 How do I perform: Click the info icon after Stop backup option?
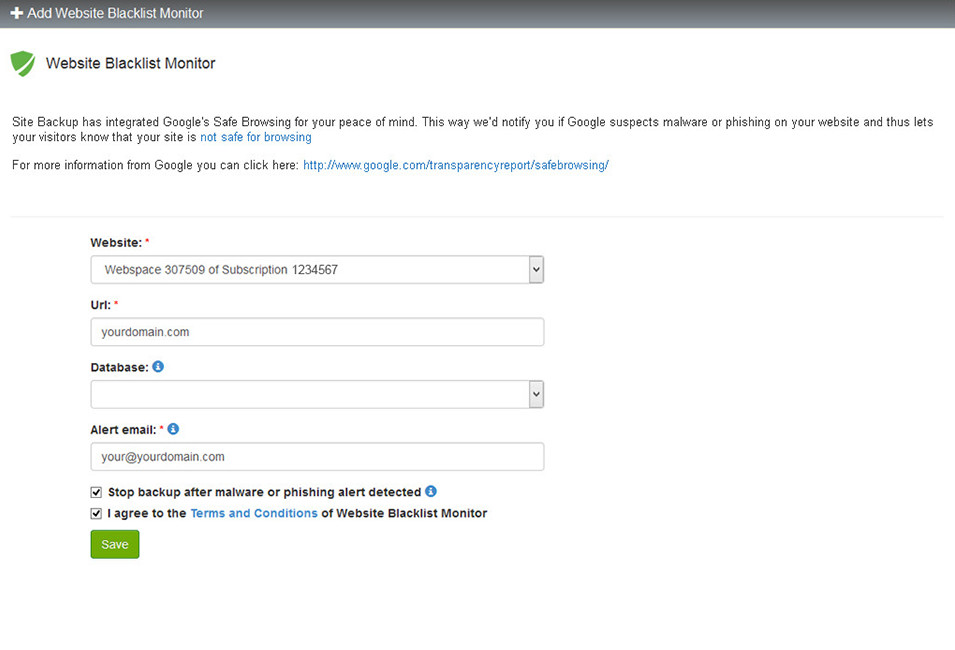point(431,491)
